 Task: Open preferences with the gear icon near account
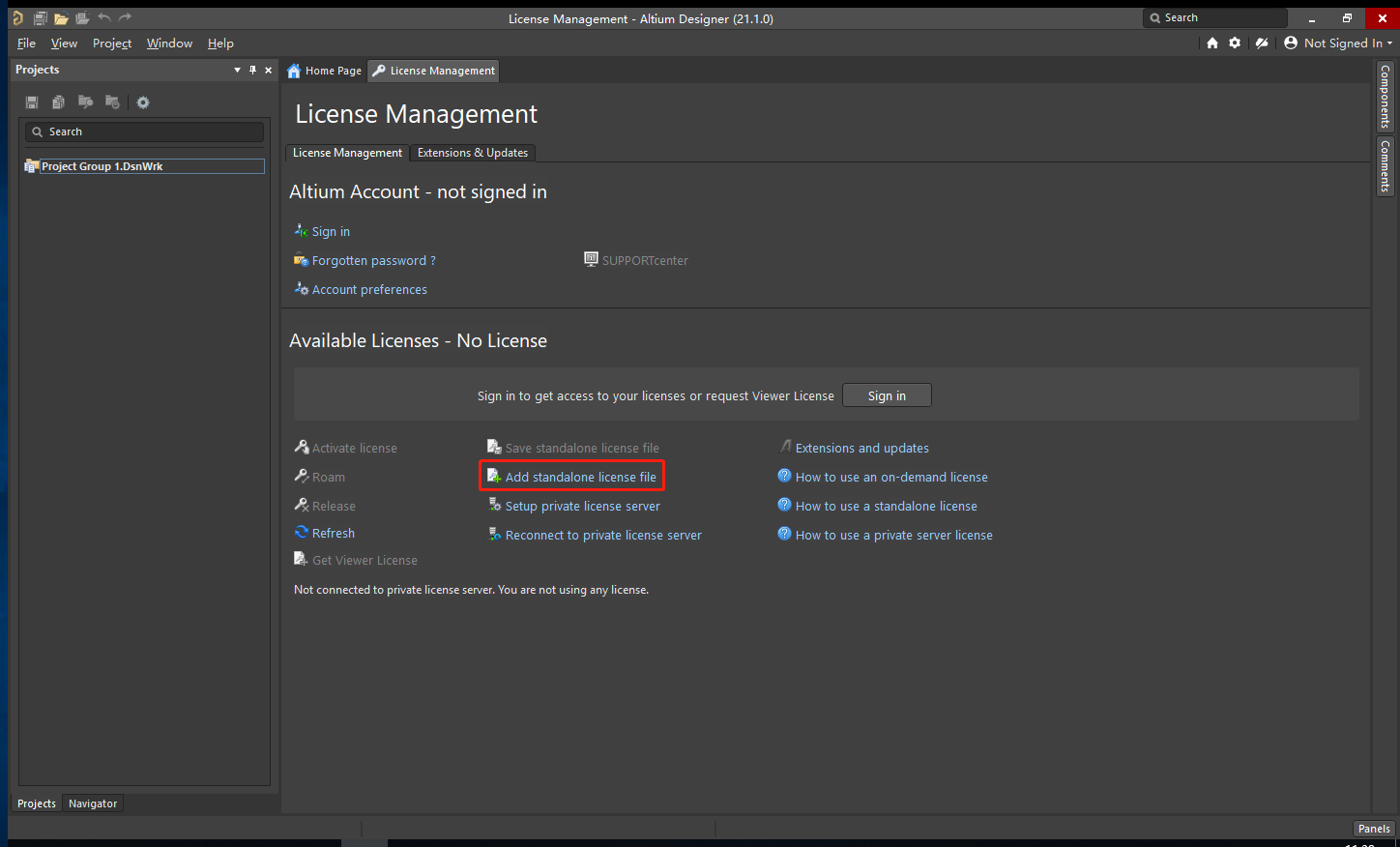[1235, 43]
